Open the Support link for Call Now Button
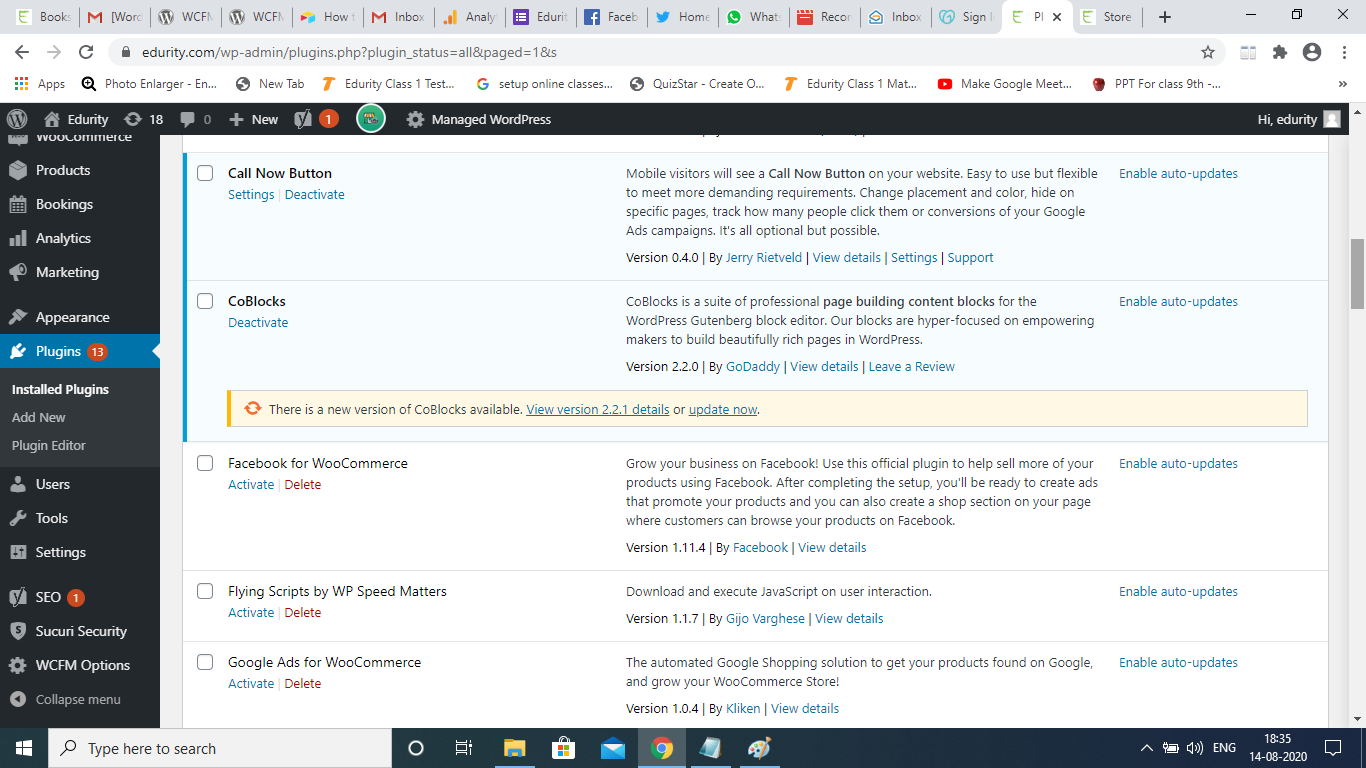Screen dimensions: 1366x768 [970, 258]
